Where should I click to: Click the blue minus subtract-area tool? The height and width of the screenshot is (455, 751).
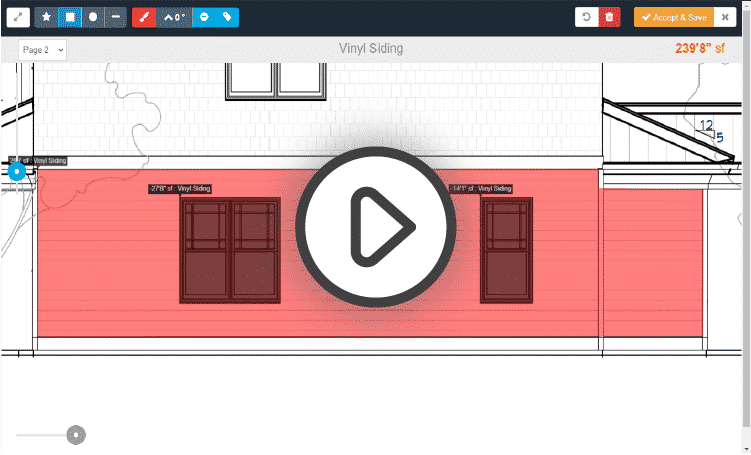(203, 17)
